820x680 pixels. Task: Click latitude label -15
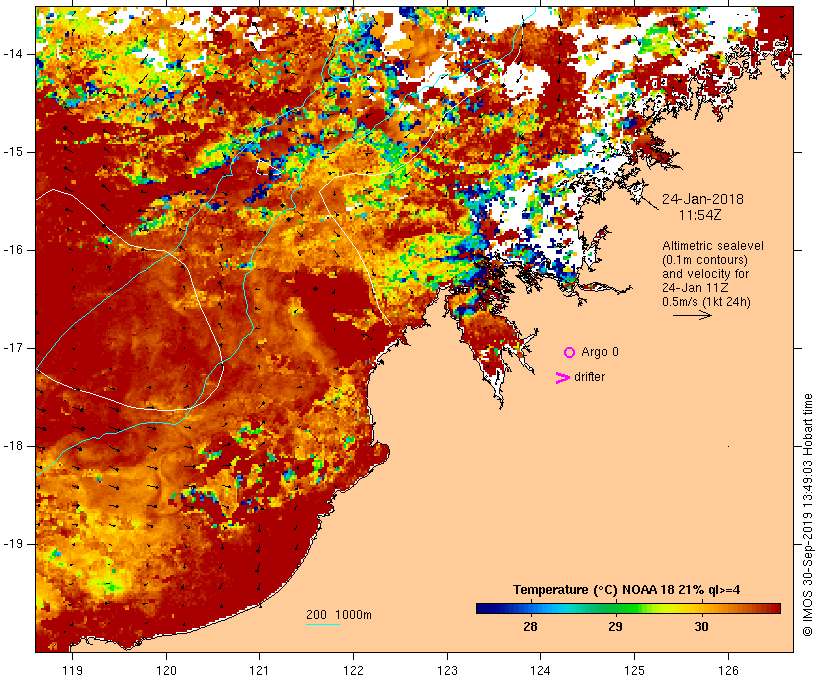tap(12, 152)
